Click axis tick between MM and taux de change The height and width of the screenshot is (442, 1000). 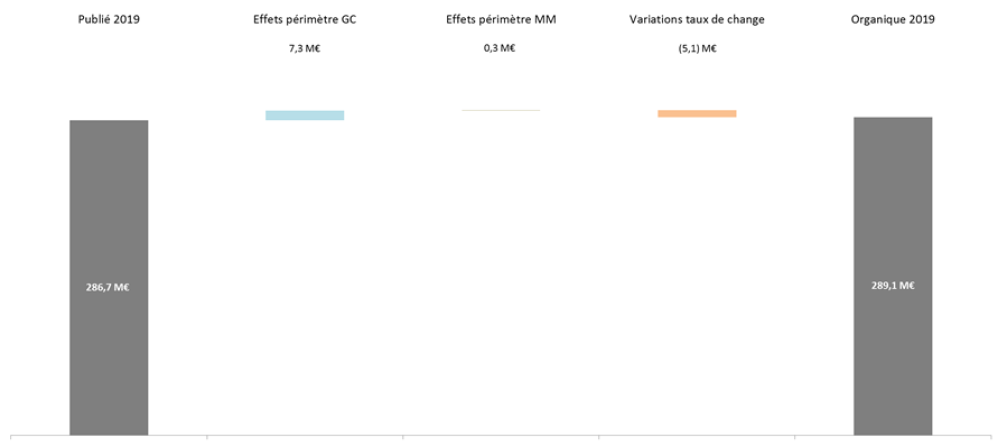pyautogui.click(x=599, y=438)
